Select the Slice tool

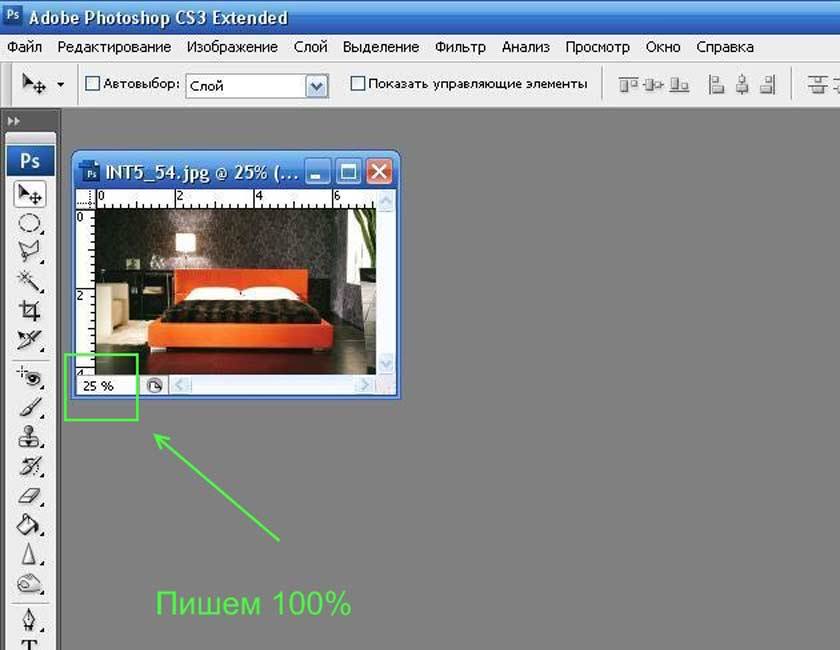click(30, 340)
